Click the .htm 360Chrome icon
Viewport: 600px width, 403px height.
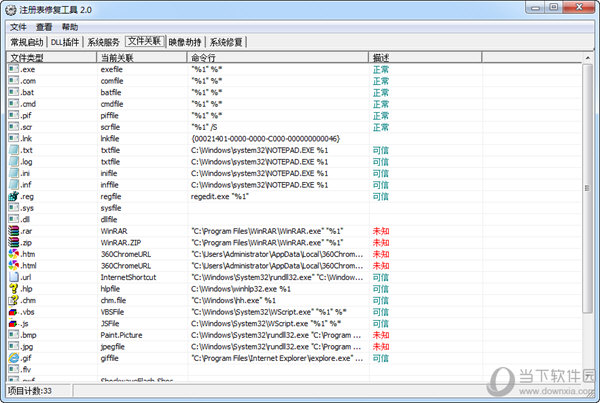click(14, 254)
